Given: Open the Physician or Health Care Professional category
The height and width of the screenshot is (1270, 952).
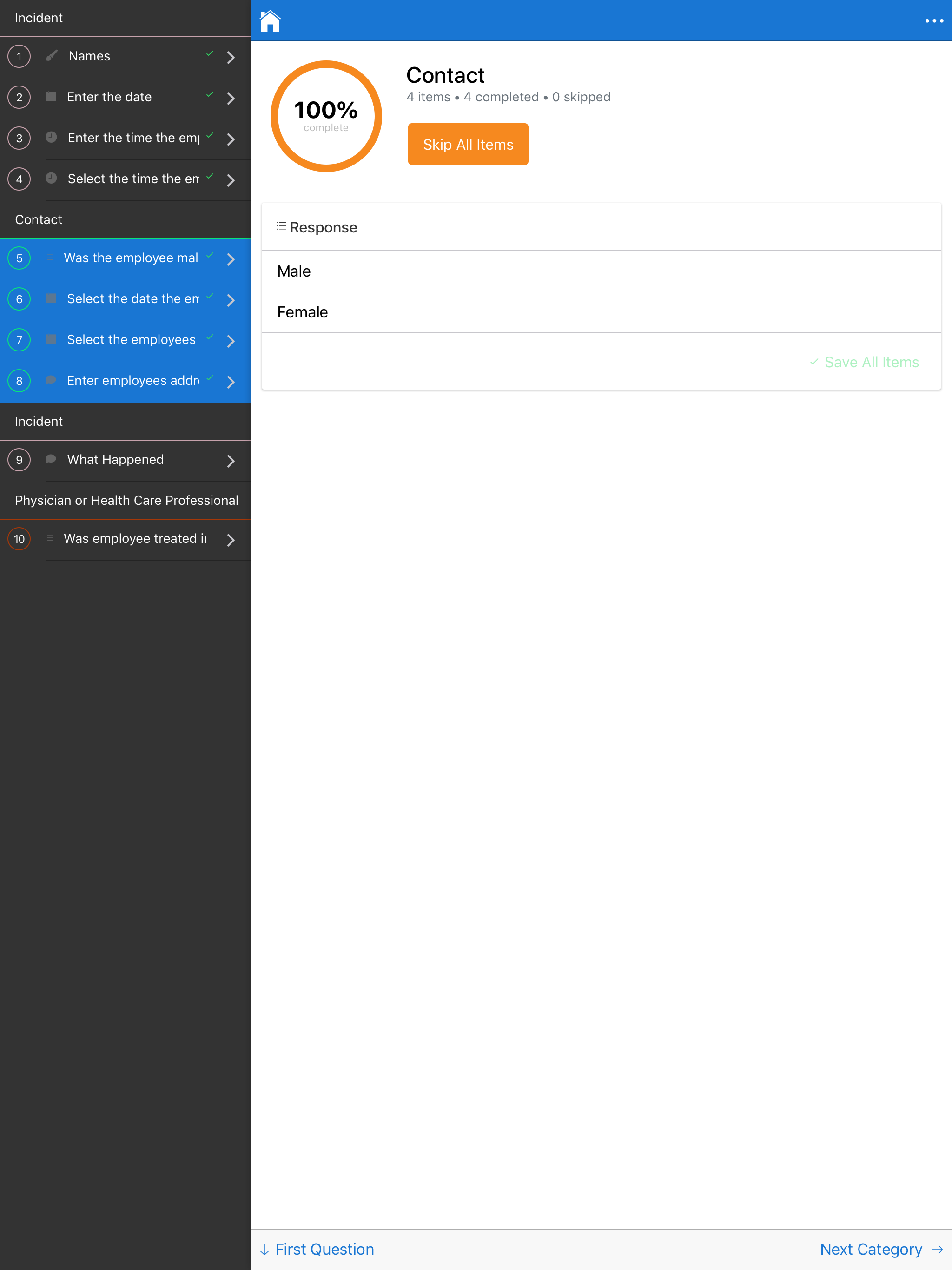Looking at the screenshot, I should click(x=126, y=500).
